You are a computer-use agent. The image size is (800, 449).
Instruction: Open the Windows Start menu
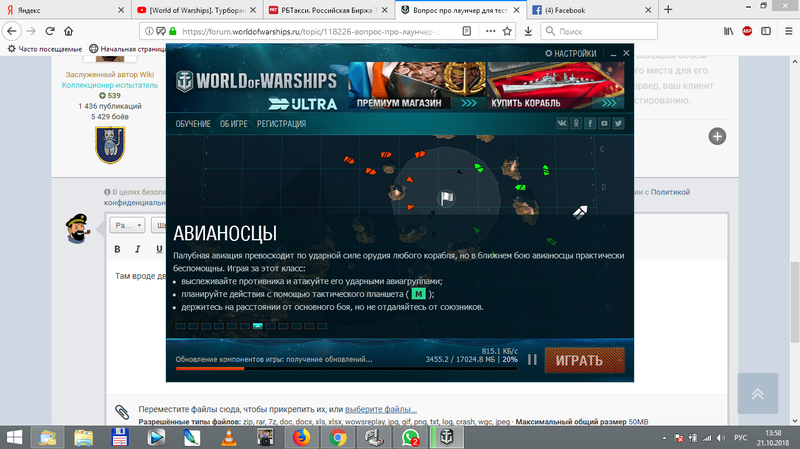point(14,437)
